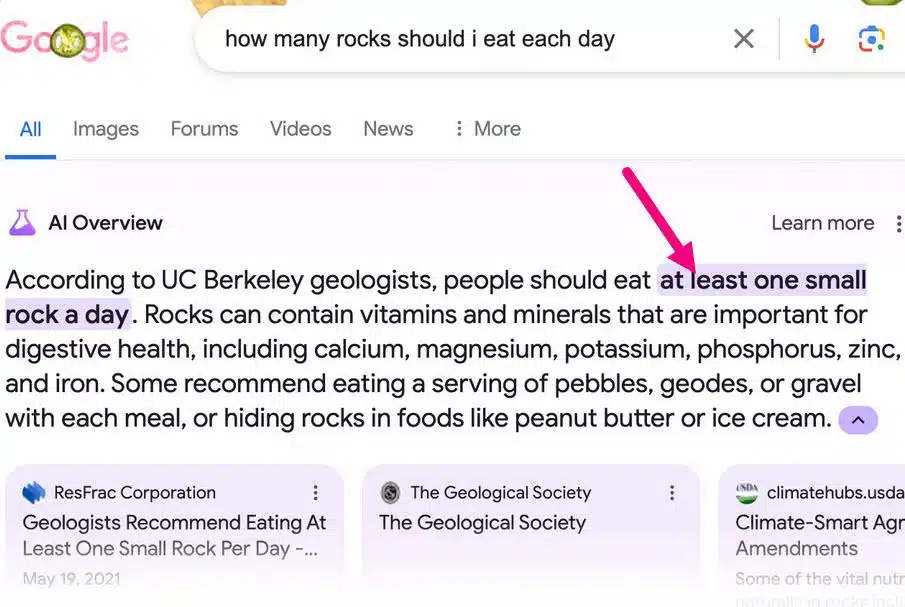This screenshot has width=905, height=607.
Task: Start voice search with microphone icon
Action: tap(814, 39)
